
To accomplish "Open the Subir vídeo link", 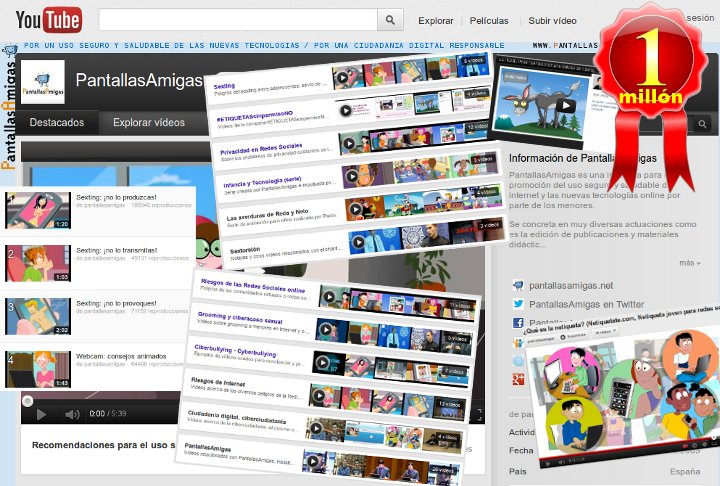I will click(552, 21).
